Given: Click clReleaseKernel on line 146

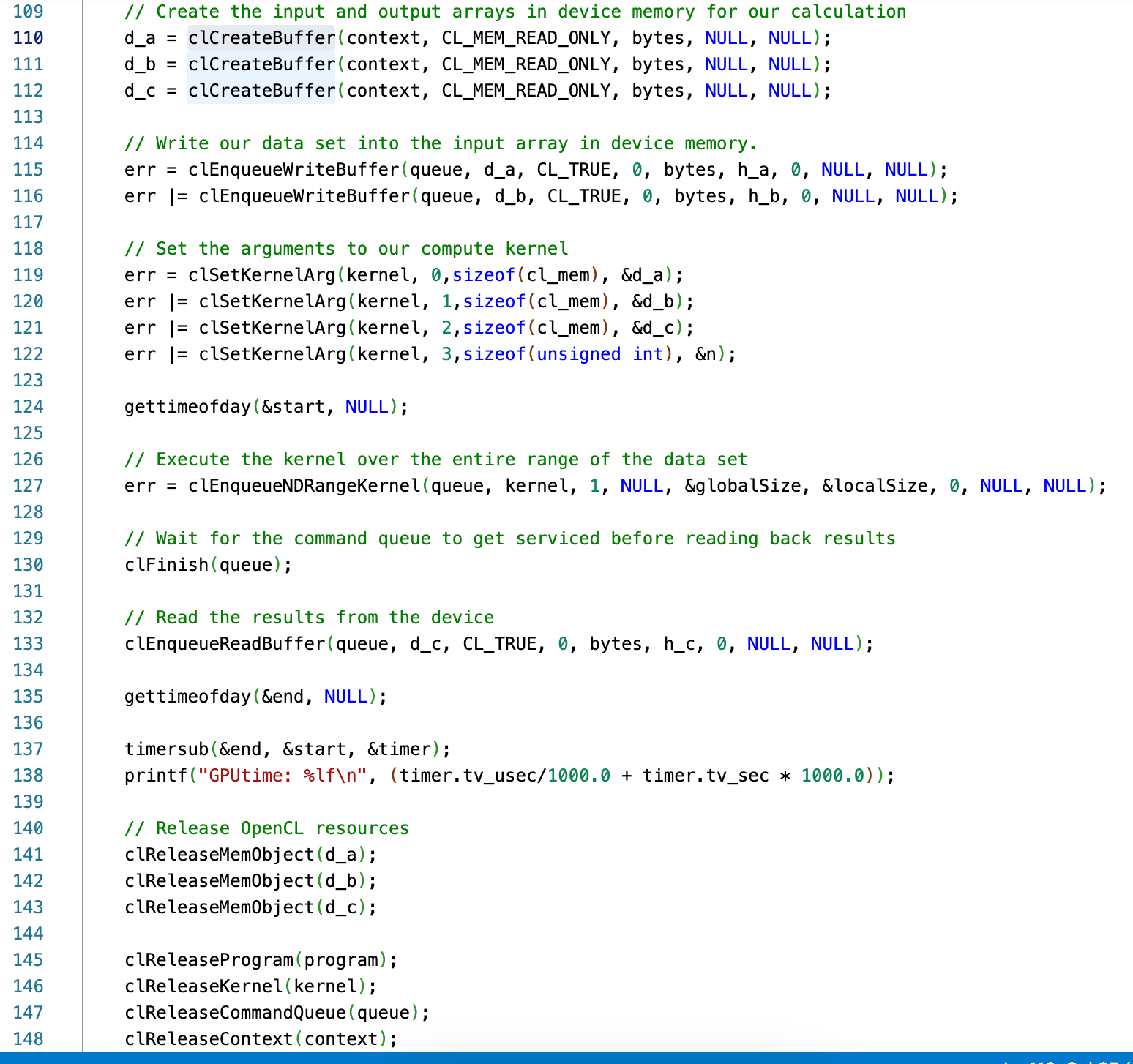Looking at the screenshot, I should click(203, 986).
